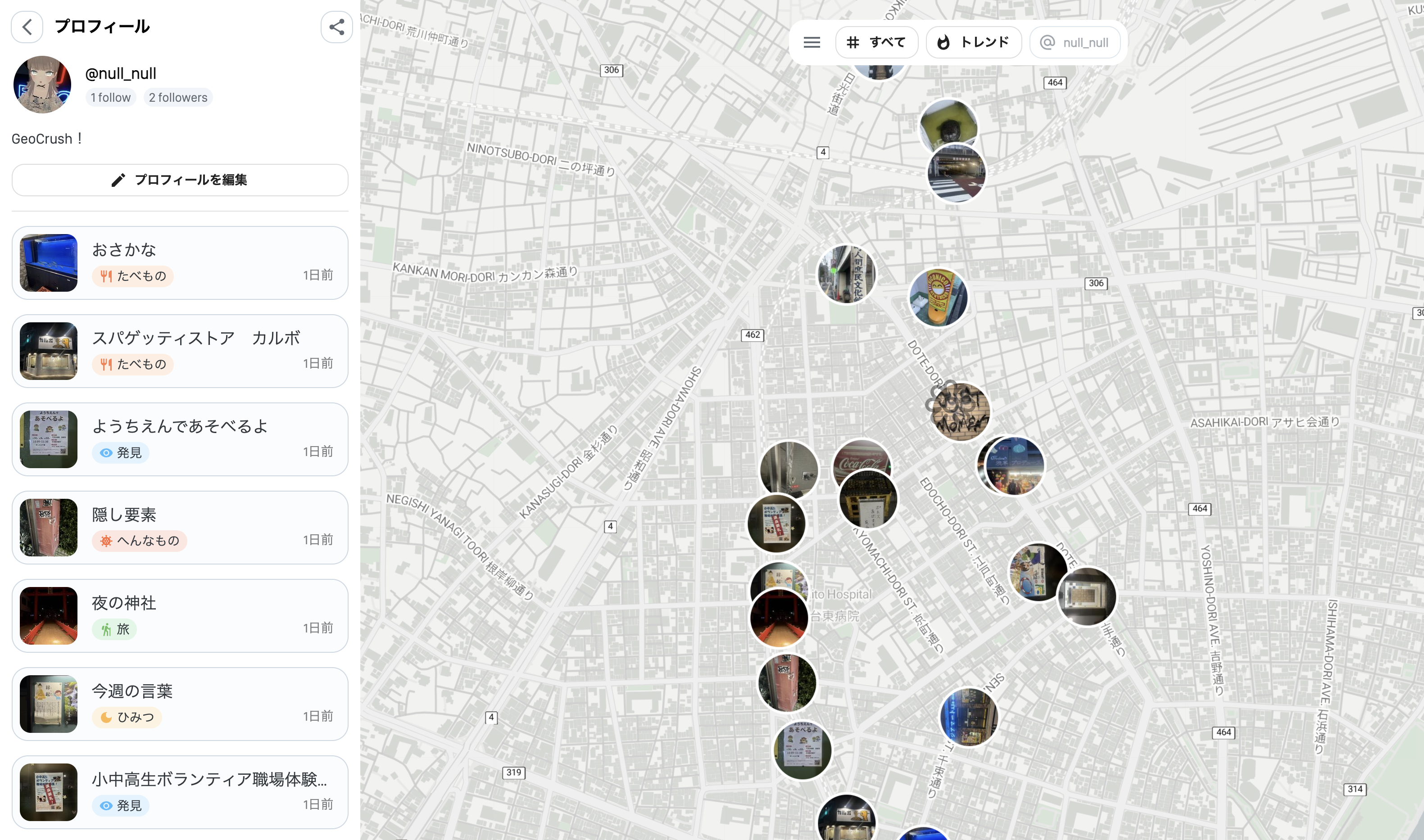Click the red shrine gate photo marker on the map
Screen dimensions: 1424x840
click(x=779, y=620)
